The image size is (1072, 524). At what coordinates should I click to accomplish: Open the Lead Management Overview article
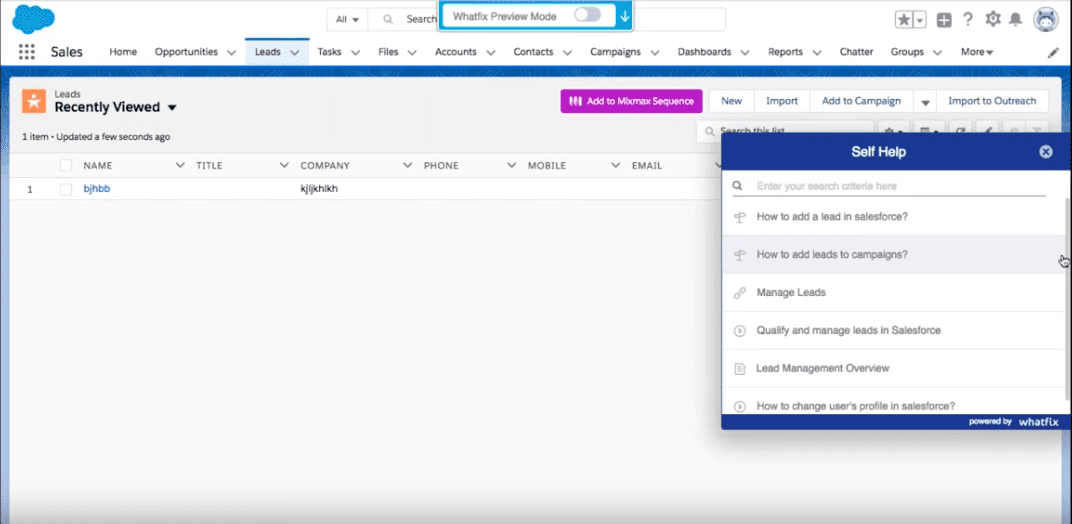[x=896, y=368]
